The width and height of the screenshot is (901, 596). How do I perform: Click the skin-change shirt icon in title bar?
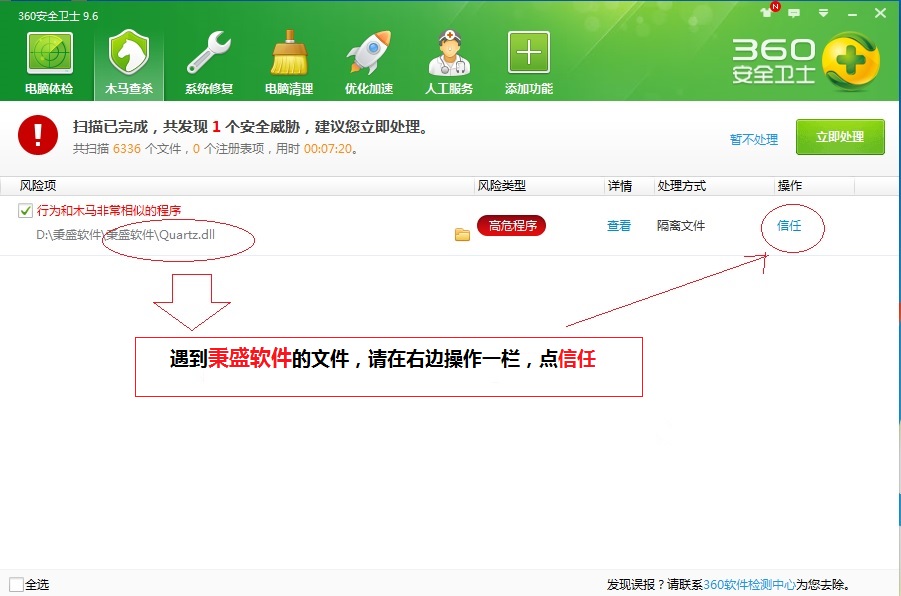[x=767, y=12]
